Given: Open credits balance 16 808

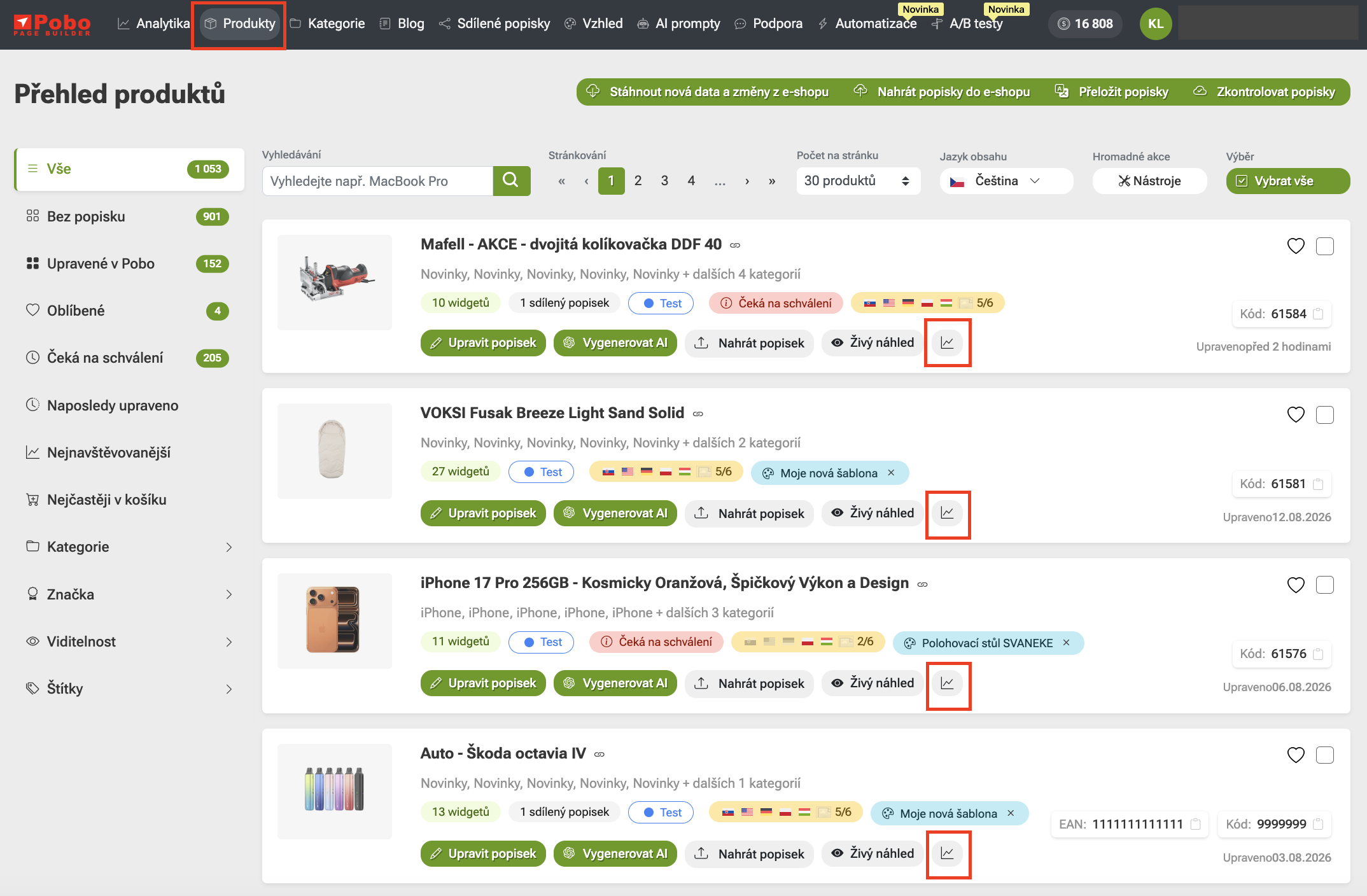Looking at the screenshot, I should pyautogui.click(x=1085, y=24).
